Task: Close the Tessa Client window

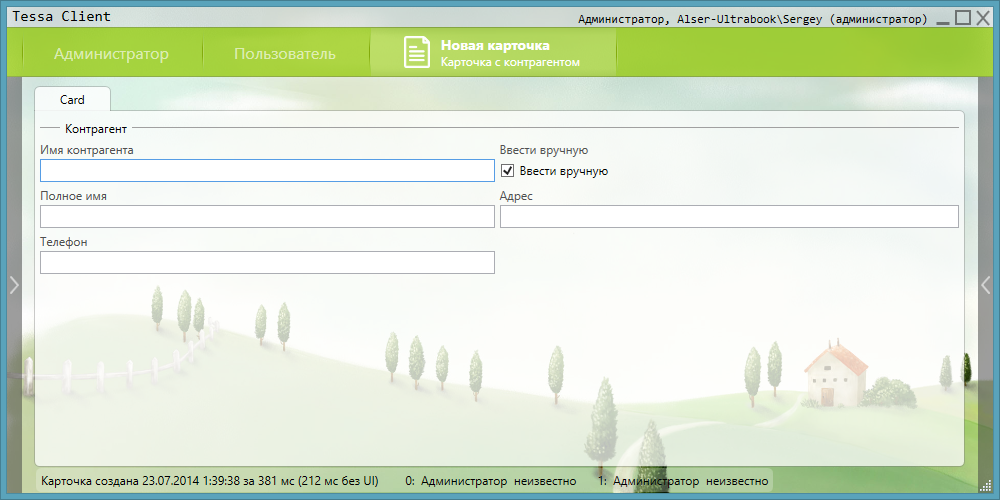Action: point(982,17)
